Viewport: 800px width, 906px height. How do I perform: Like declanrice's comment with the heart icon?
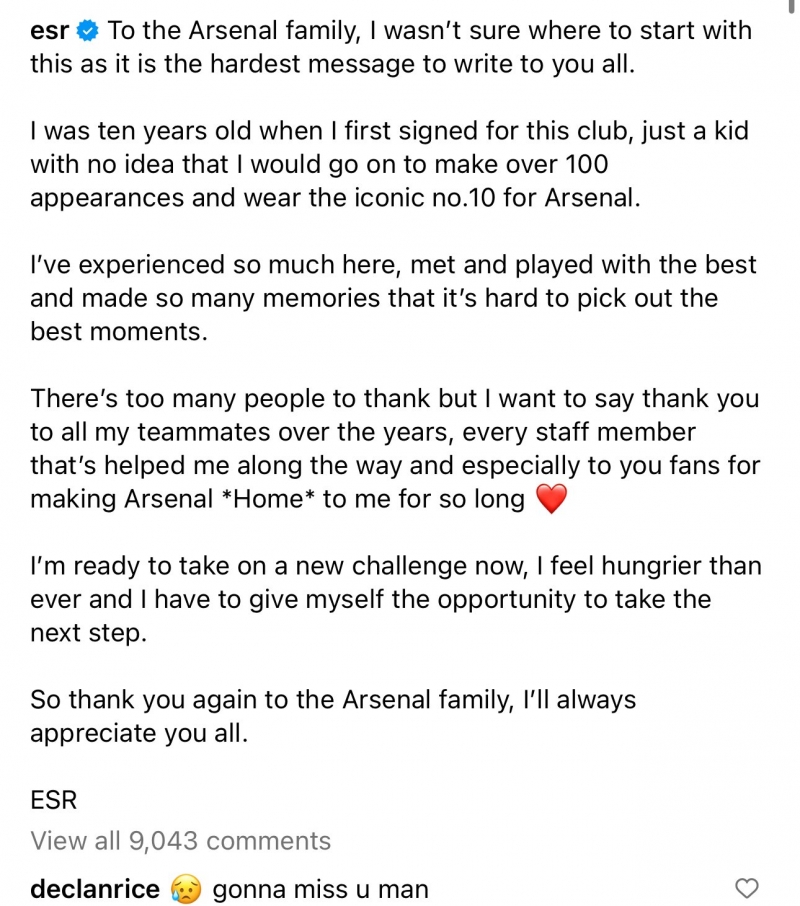coord(747,888)
